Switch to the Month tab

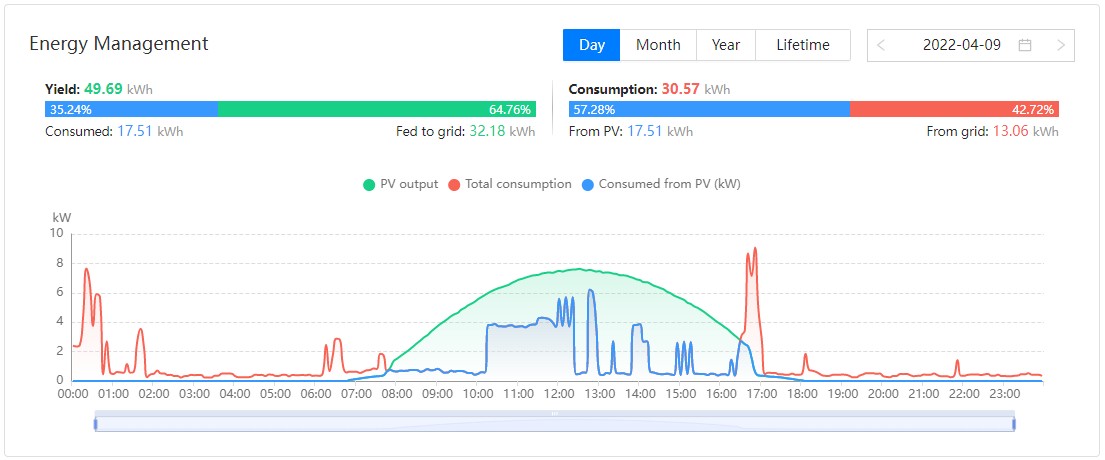point(658,45)
